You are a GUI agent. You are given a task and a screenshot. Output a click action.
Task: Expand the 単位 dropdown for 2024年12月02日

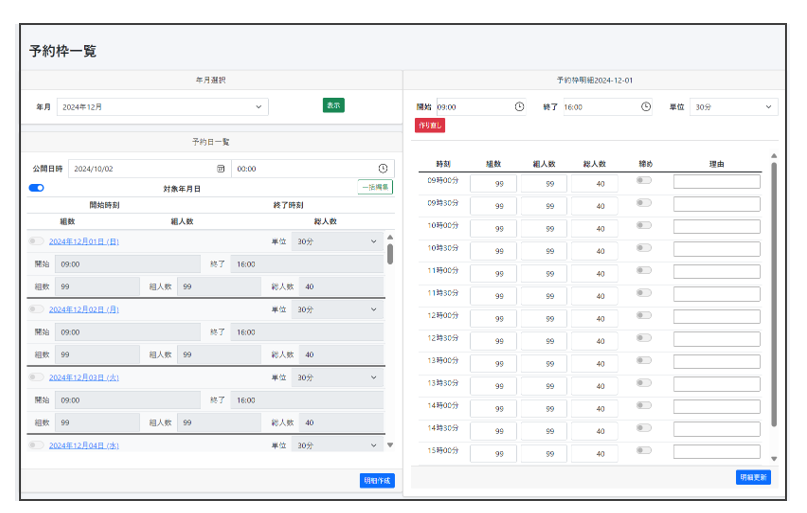tap(337, 309)
